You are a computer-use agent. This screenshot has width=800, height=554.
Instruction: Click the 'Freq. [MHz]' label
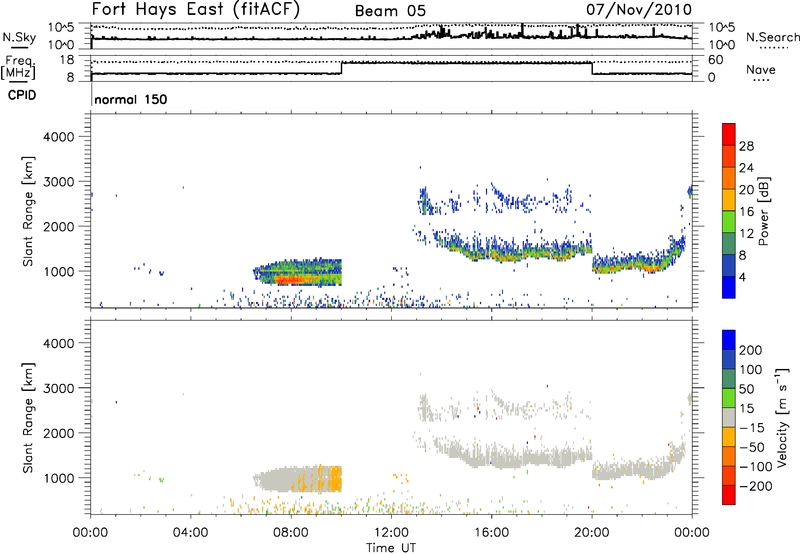[18, 68]
